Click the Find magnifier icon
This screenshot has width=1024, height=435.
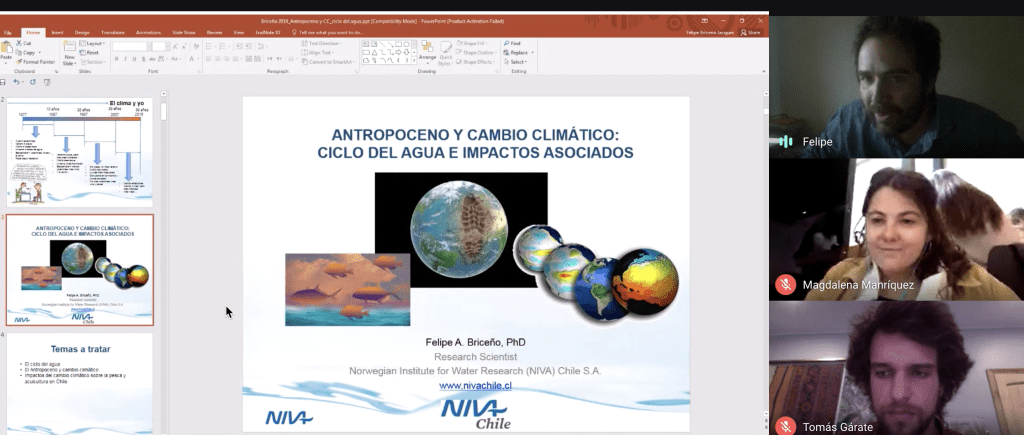click(x=507, y=43)
